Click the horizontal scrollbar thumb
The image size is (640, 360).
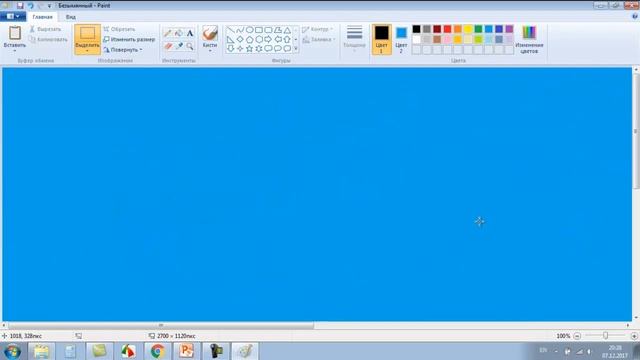click(x=161, y=325)
